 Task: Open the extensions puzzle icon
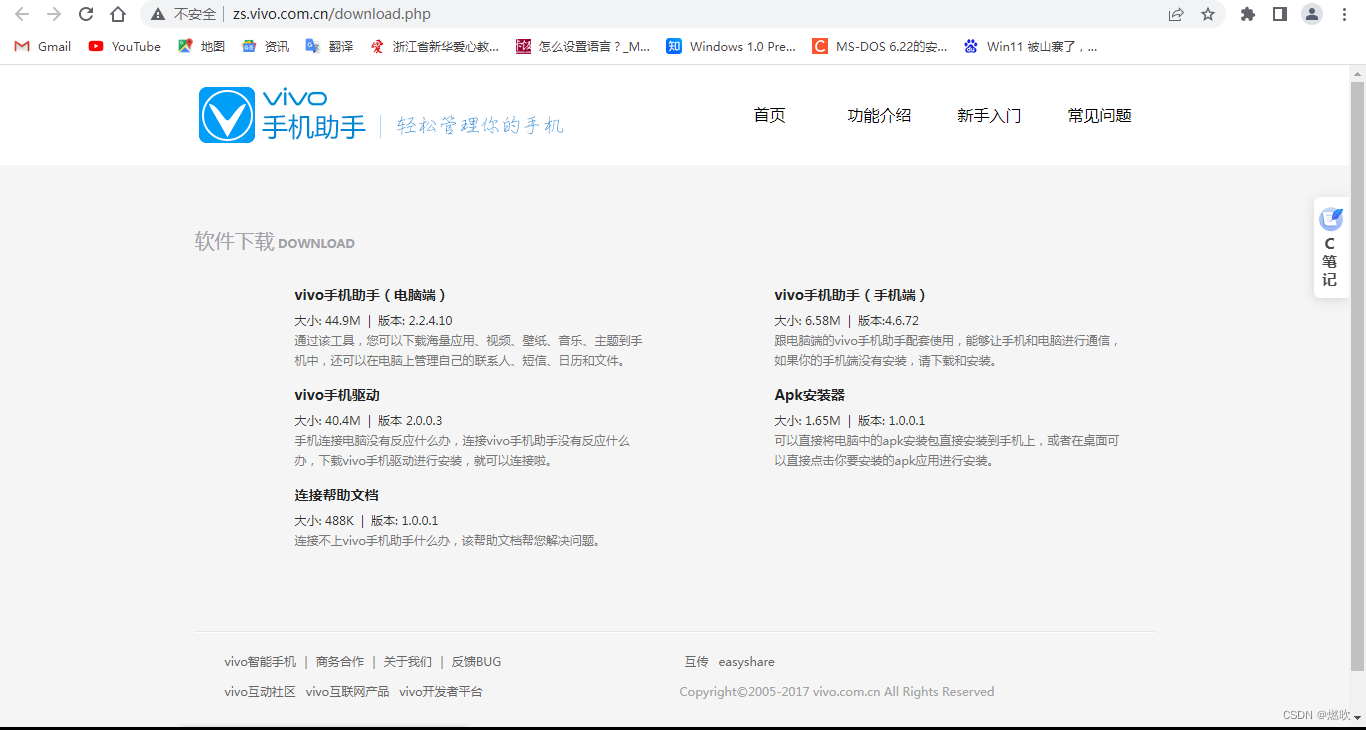1248,14
